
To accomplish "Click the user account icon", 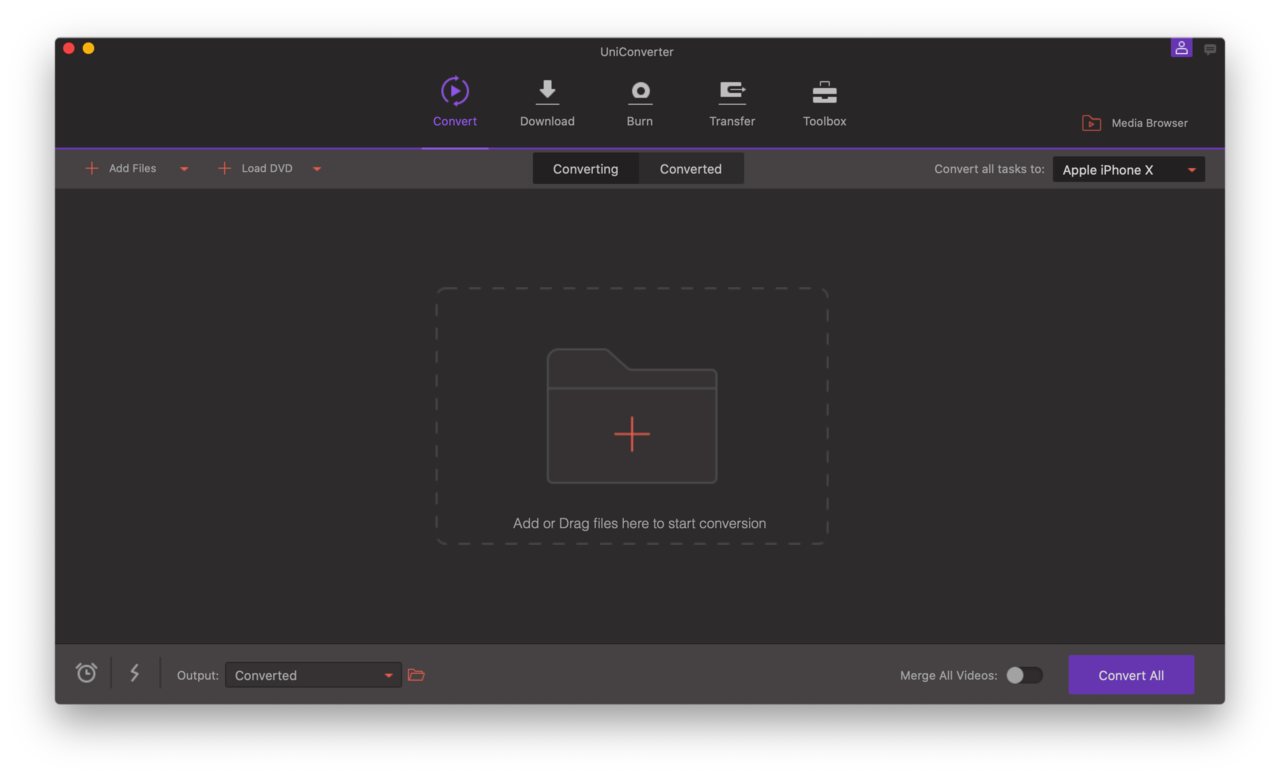I will click(1182, 48).
